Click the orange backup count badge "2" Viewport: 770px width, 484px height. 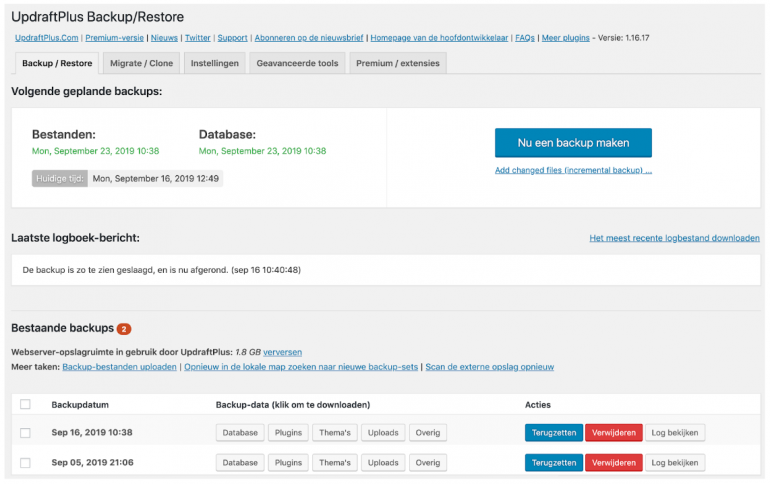[x=124, y=329]
